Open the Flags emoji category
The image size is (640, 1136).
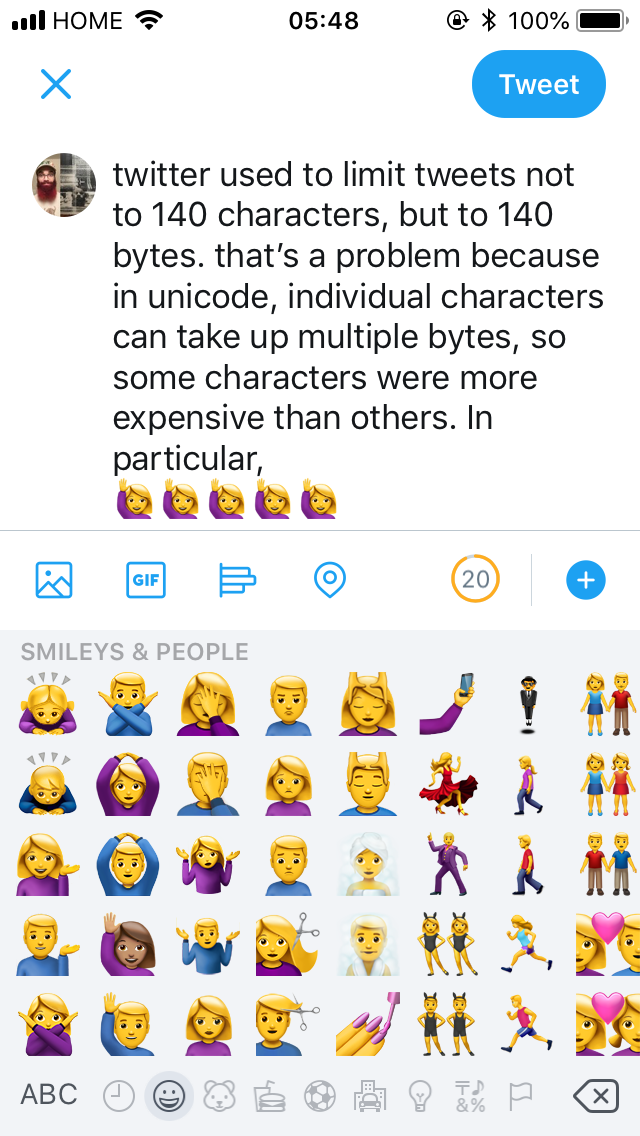[520, 1095]
